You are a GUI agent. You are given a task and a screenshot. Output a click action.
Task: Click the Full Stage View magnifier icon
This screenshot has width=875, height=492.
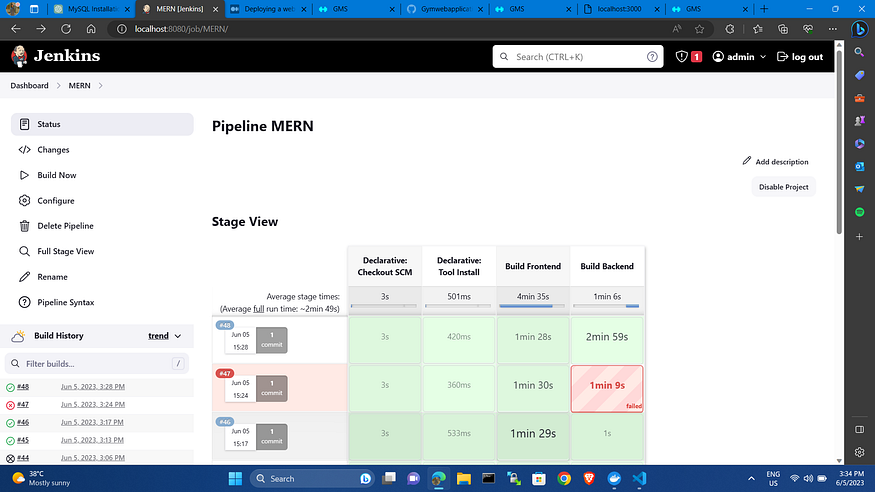click(24, 251)
